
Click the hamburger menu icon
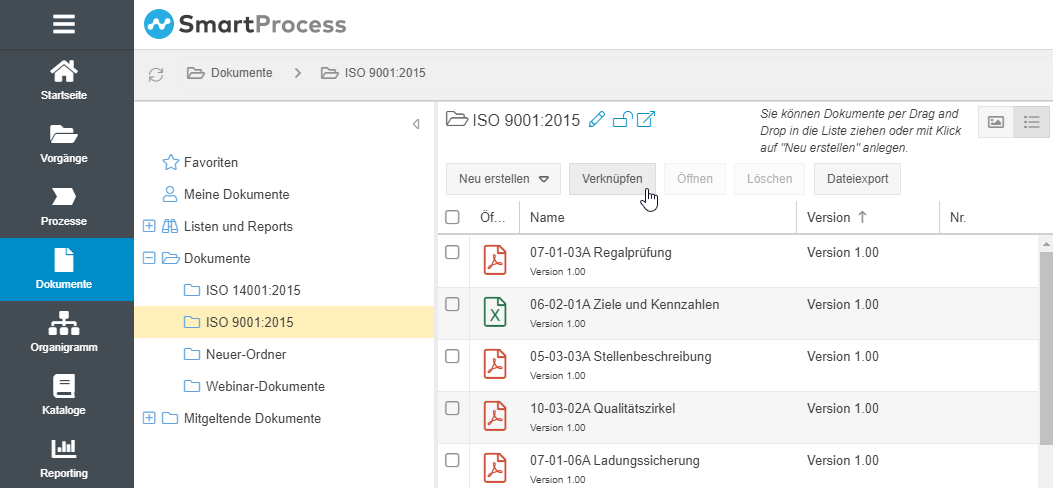(x=66, y=23)
